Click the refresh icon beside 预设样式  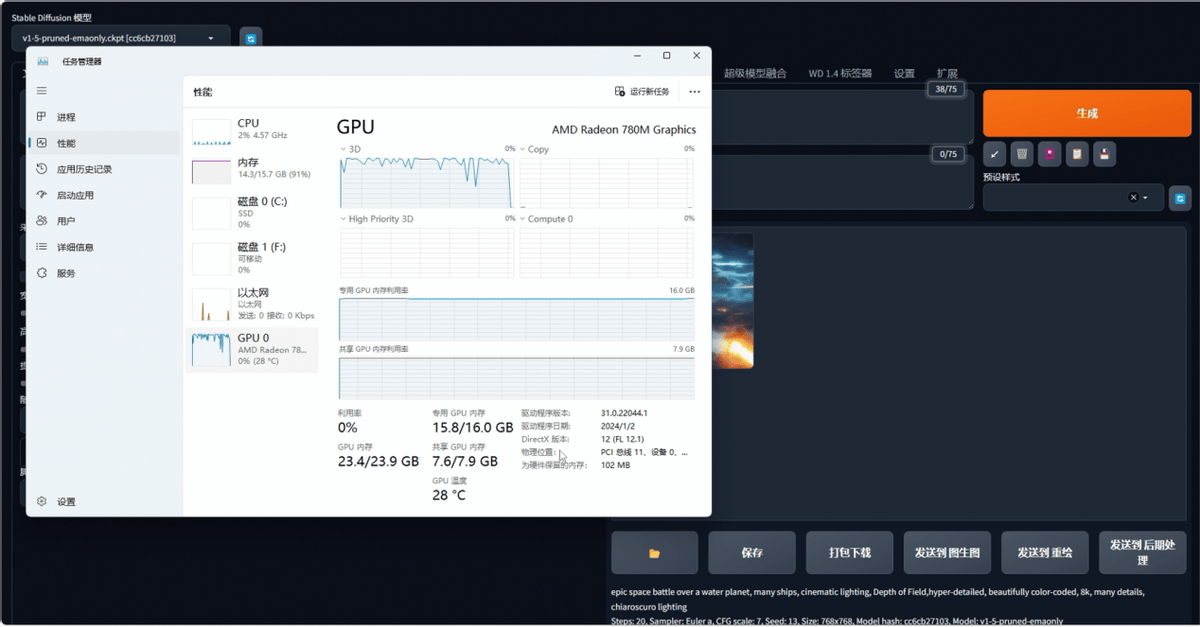pyautogui.click(x=1180, y=198)
